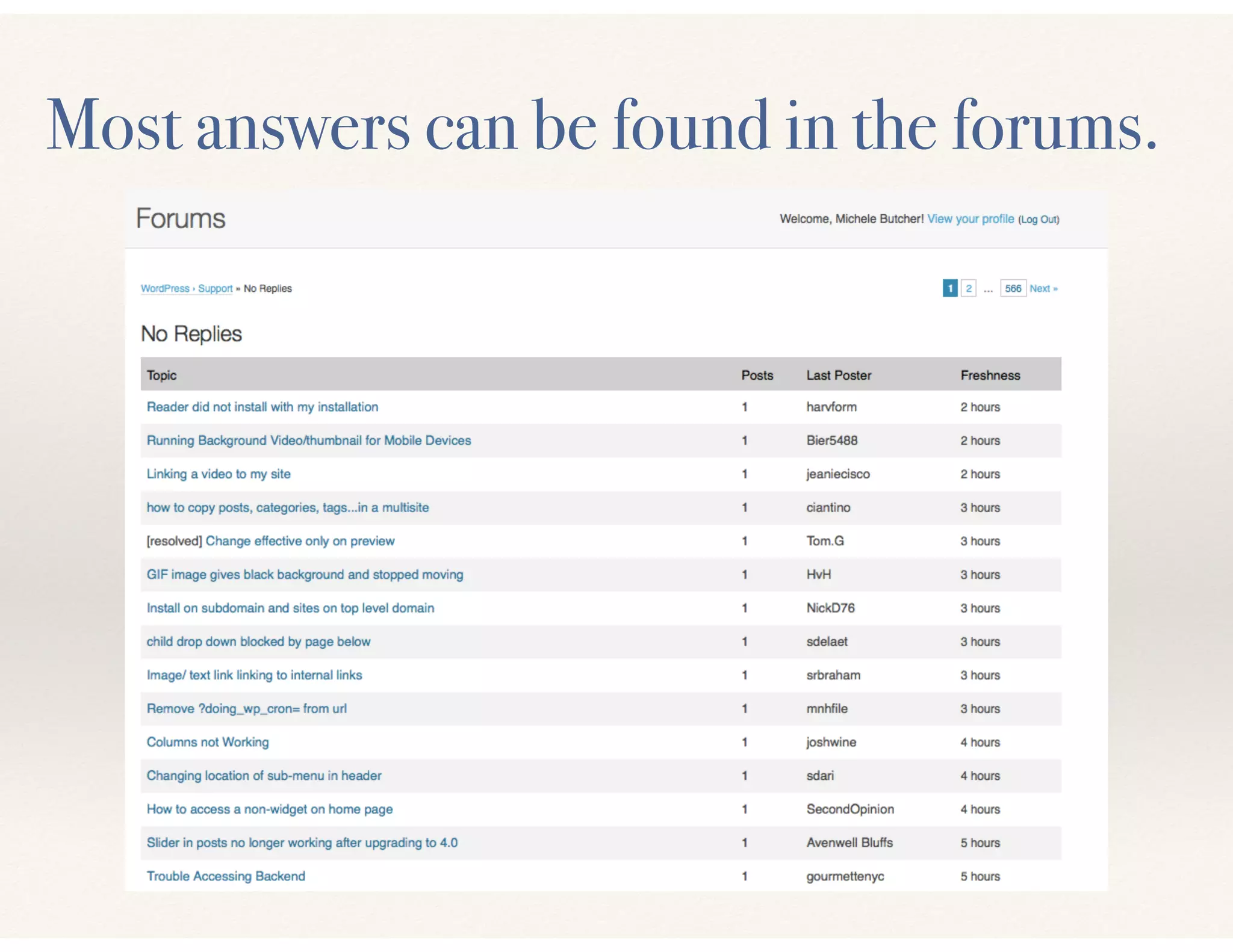Open topic Trouble Accessing Backend
The image size is (1233, 952).
[x=226, y=876]
